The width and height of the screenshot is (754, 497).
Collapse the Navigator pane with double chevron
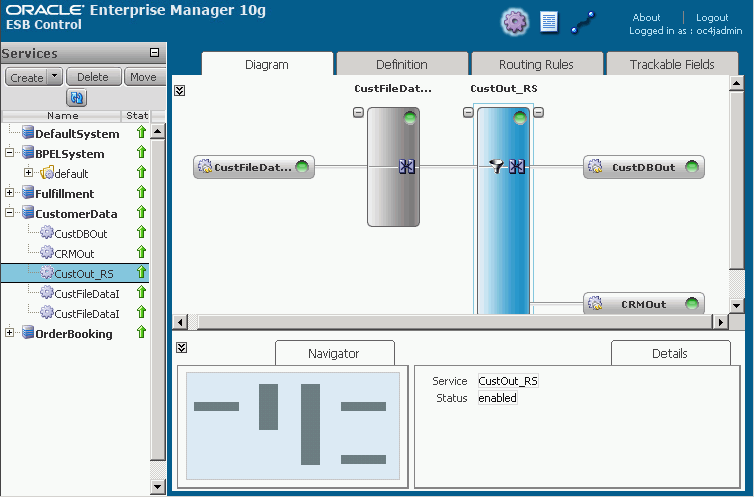tap(181, 347)
